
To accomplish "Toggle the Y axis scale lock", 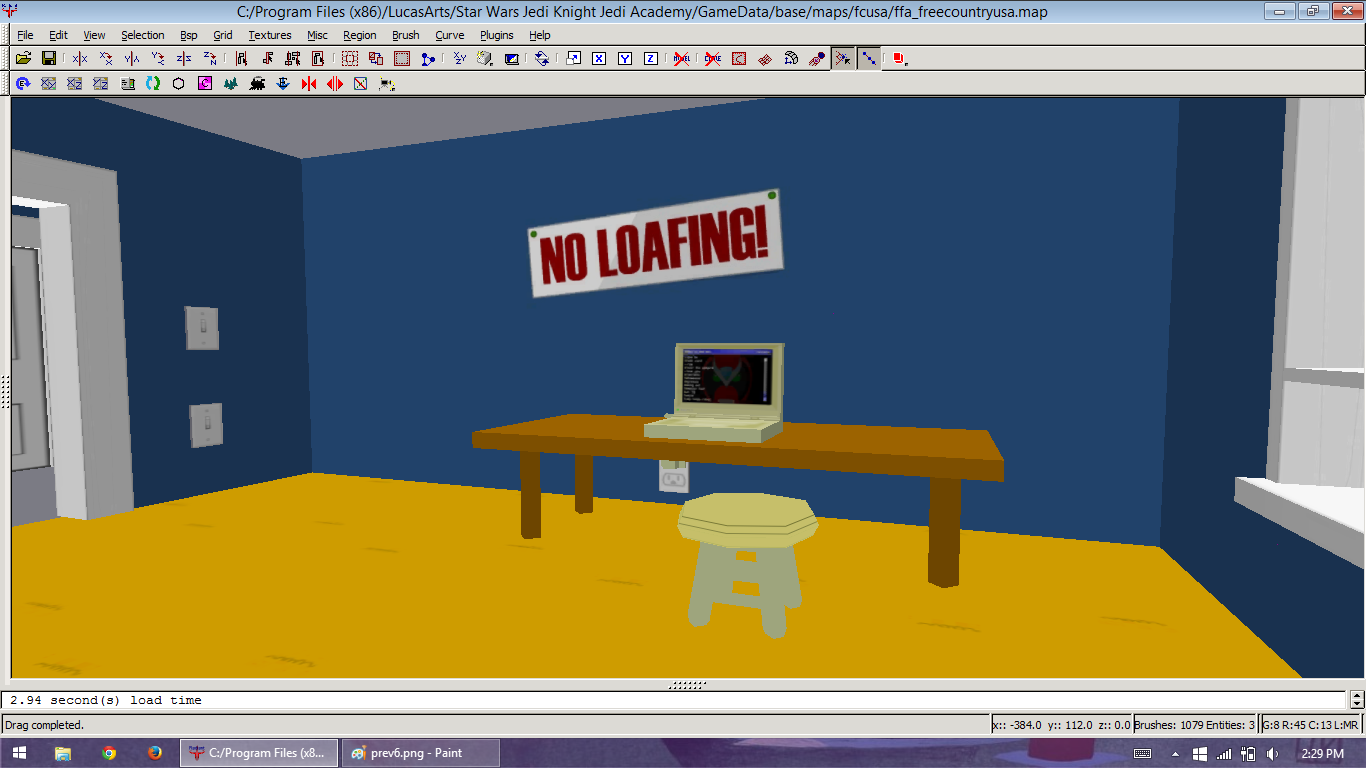I will click(x=625, y=59).
